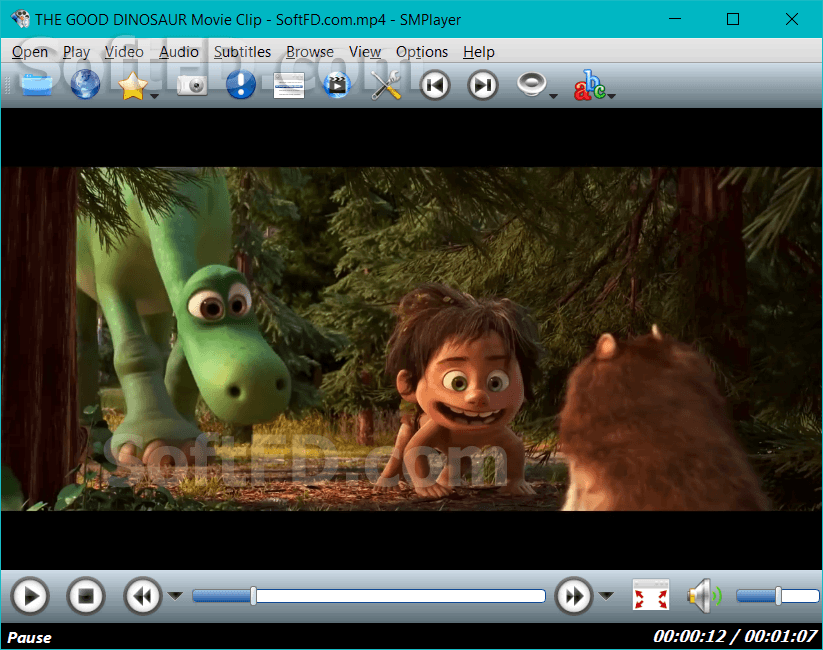Viewport: 823px width, 650px height.
Task: Open the View menu
Action: pyautogui.click(x=365, y=51)
